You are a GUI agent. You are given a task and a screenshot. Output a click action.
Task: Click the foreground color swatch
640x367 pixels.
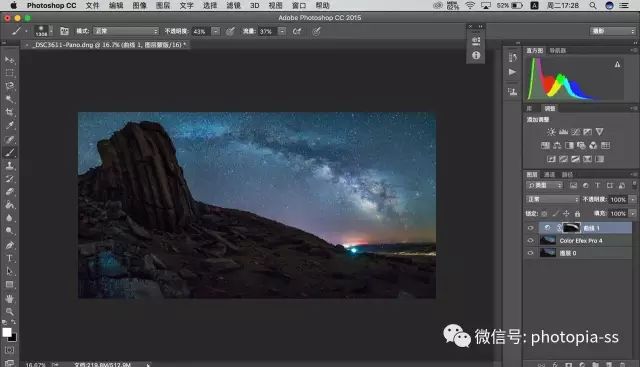click(x=7, y=332)
